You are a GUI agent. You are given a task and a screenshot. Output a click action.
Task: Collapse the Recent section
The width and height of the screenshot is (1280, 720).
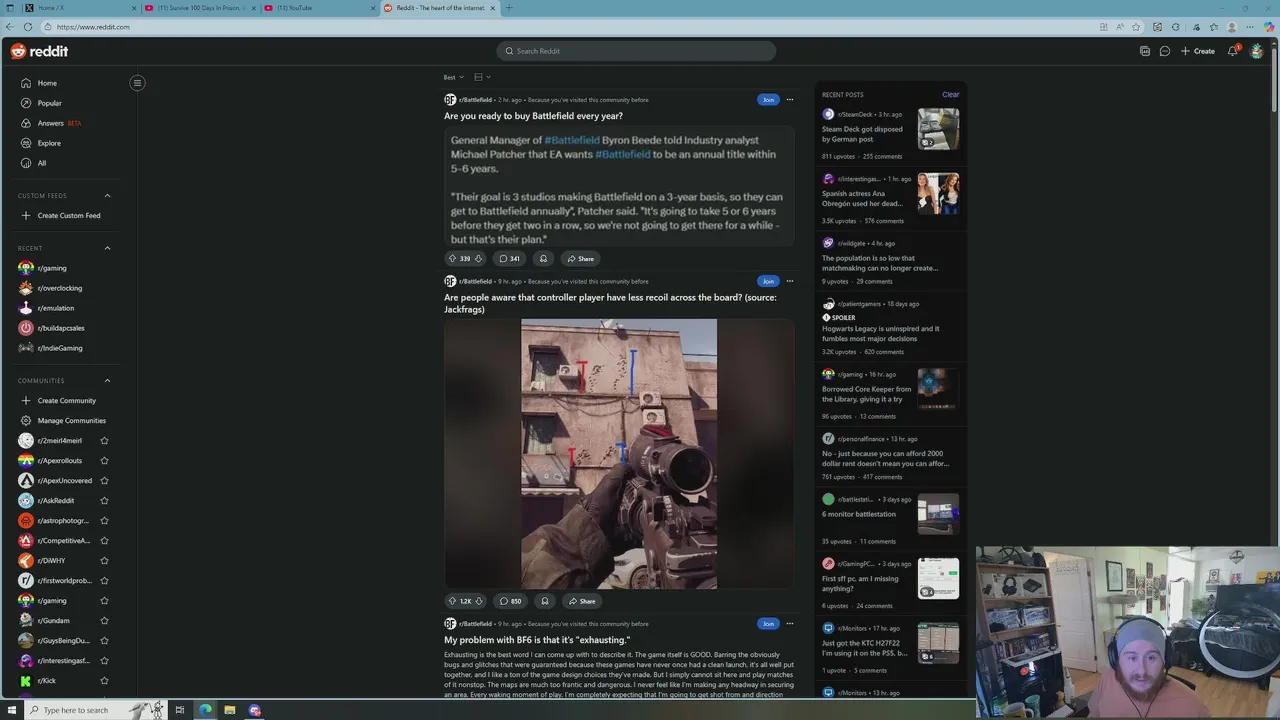(107, 248)
